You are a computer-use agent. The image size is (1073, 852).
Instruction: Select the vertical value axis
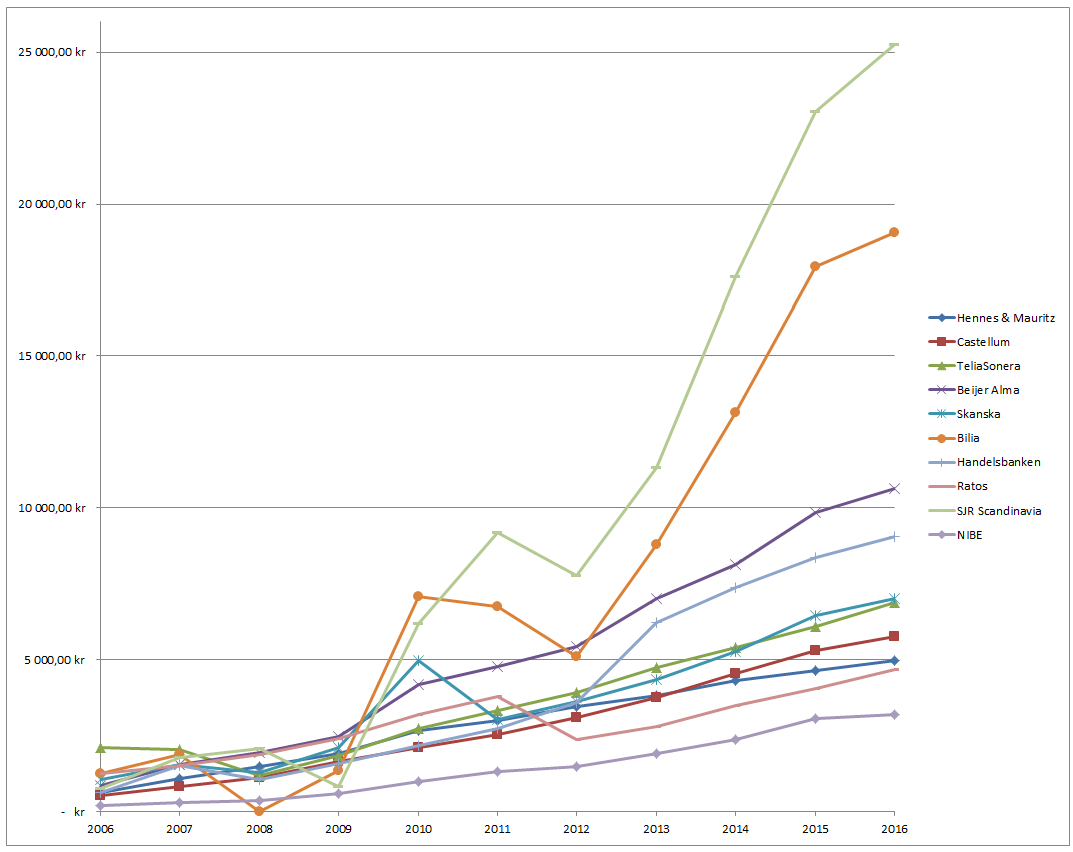click(x=98, y=420)
